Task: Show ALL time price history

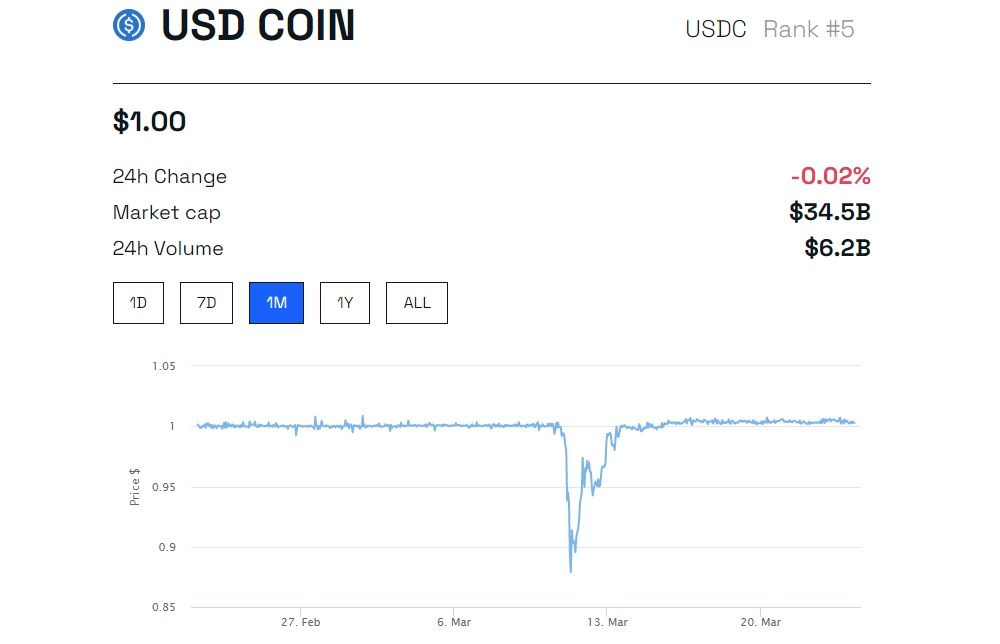Action: pos(417,303)
